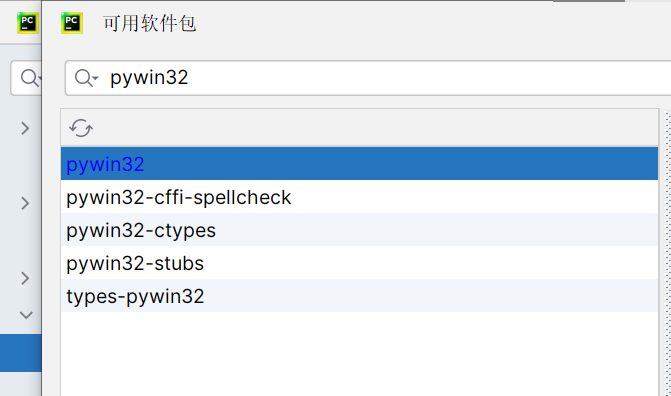
Task: Click empty list area below types-pywin32
Action: (359, 354)
